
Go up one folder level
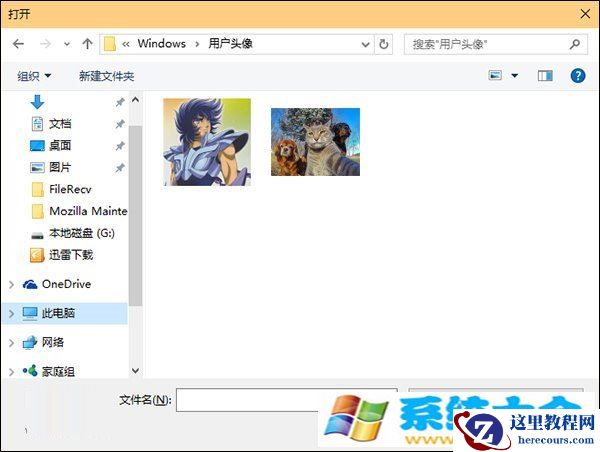tap(87, 44)
